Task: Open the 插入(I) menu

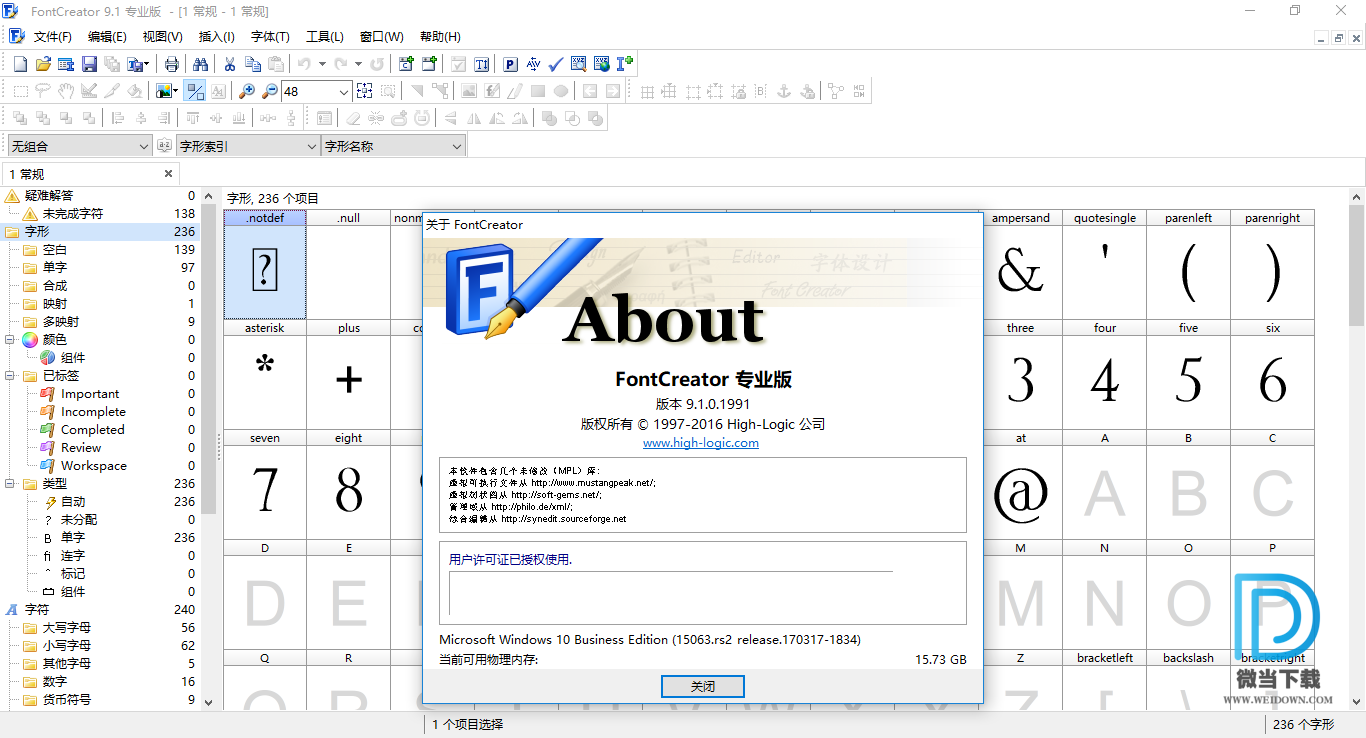Action: pos(216,37)
